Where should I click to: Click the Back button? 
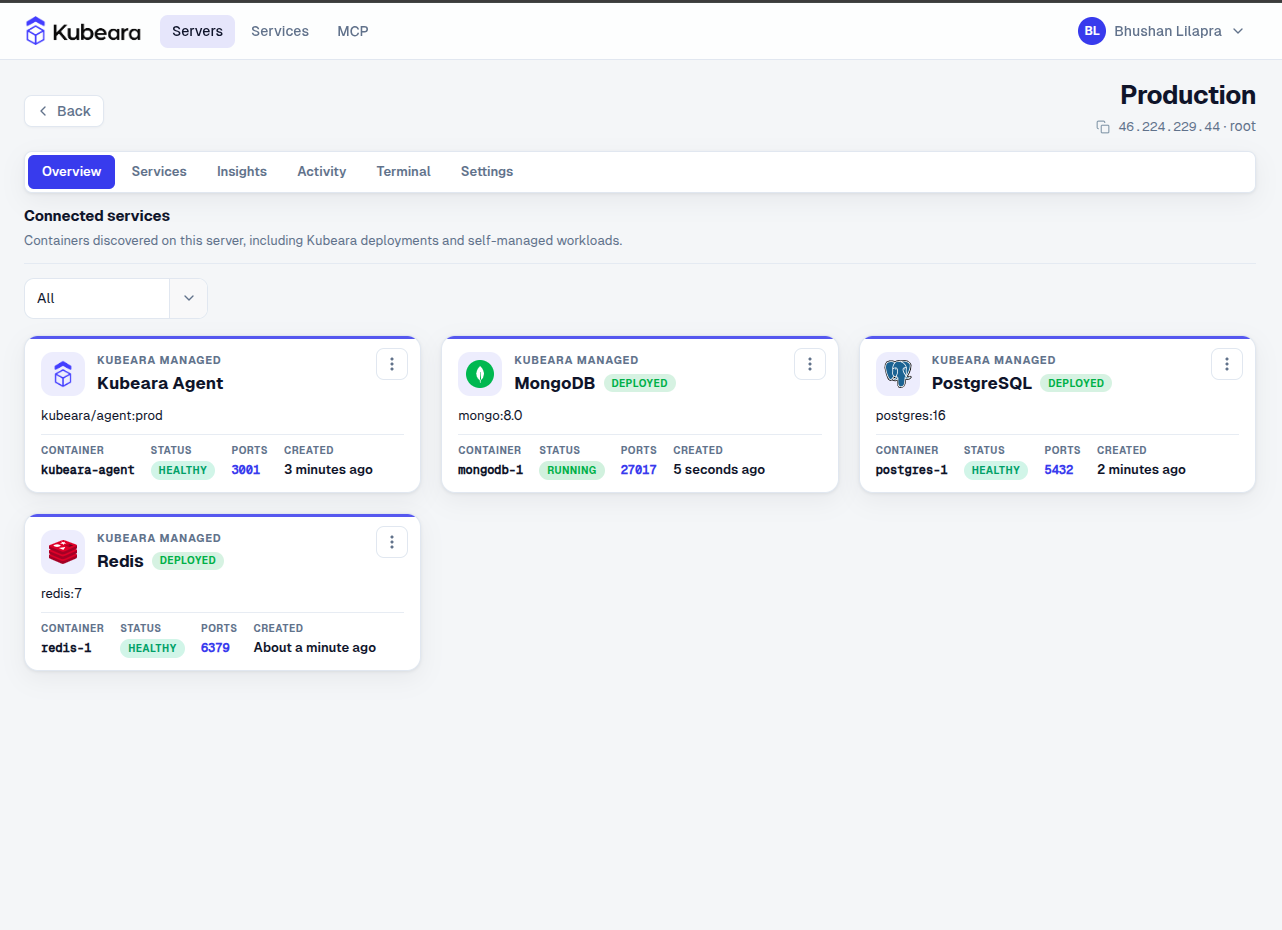[64, 111]
